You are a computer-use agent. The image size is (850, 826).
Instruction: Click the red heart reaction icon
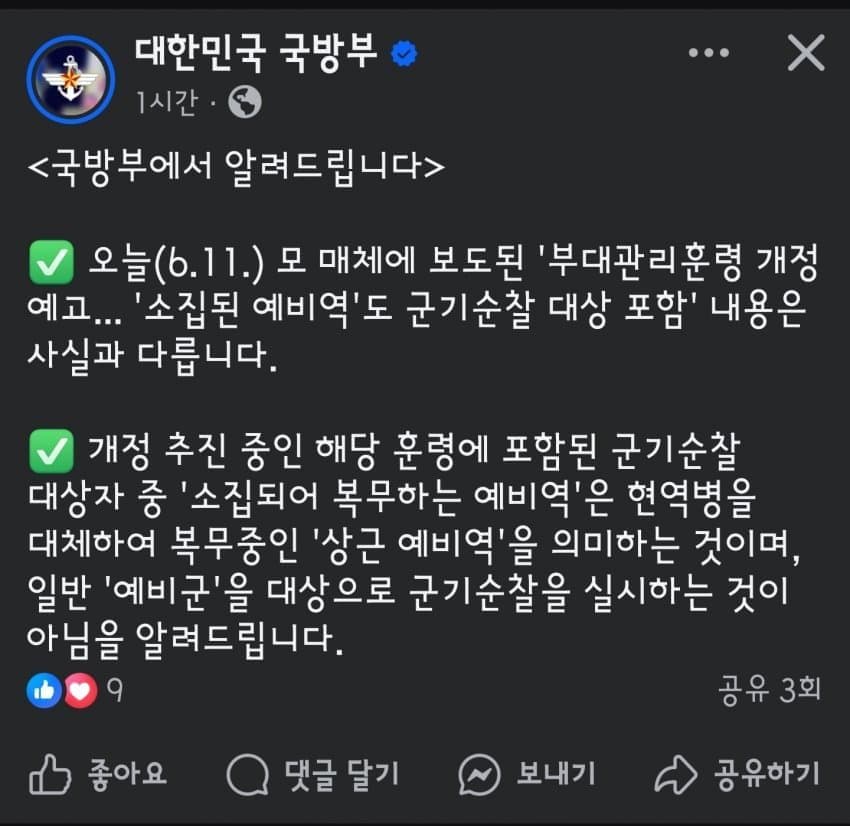tap(80, 689)
